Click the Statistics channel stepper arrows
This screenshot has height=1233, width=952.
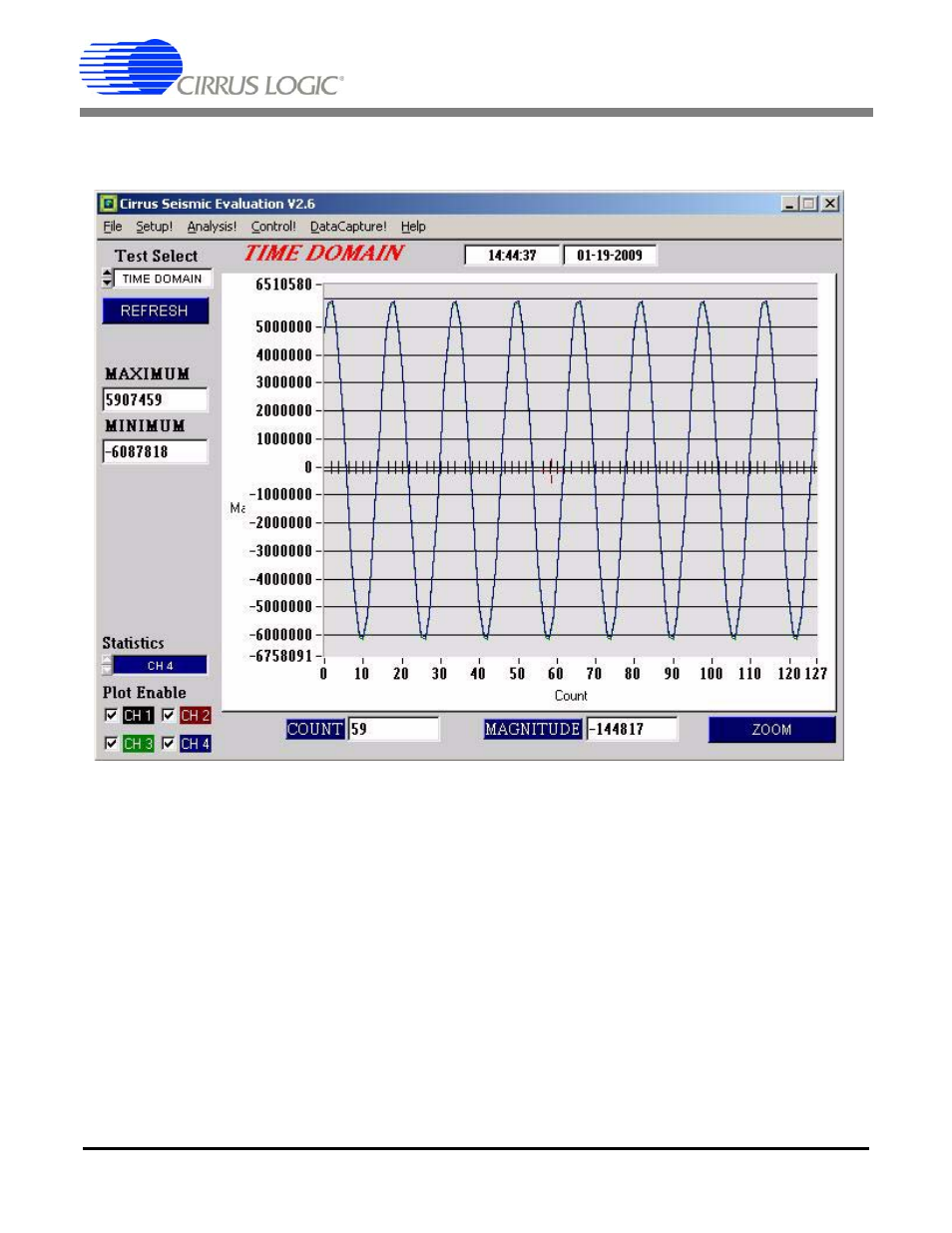coord(107,665)
